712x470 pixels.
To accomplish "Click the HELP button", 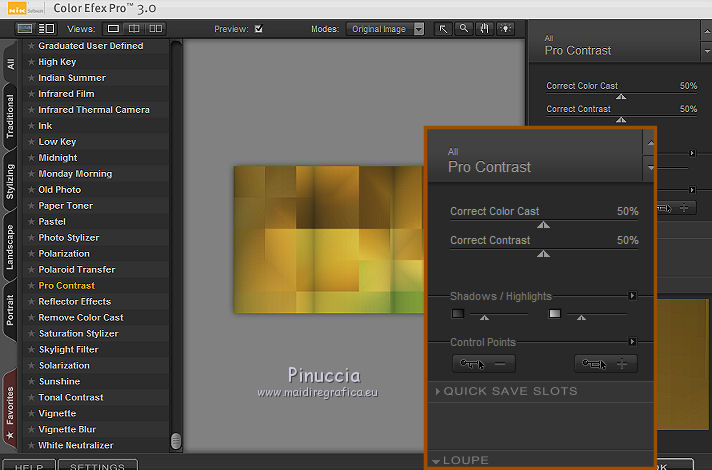I will [x=29, y=466].
